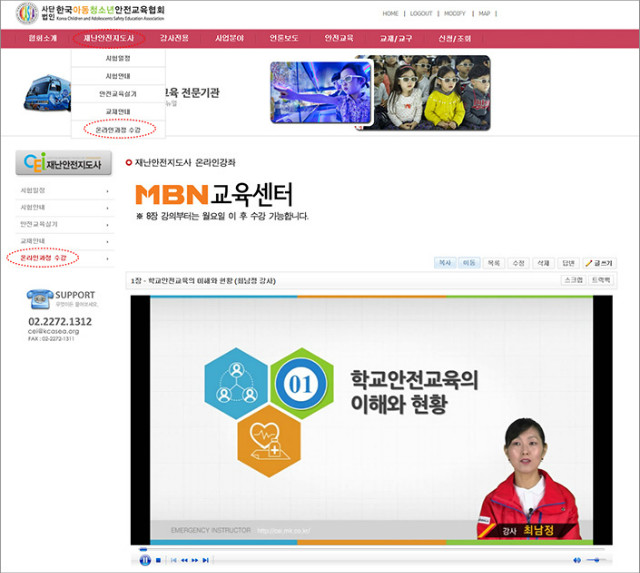Screen dimensions: 640x573
Task: Click LOGOUT in the top header
Action: coord(421,13)
